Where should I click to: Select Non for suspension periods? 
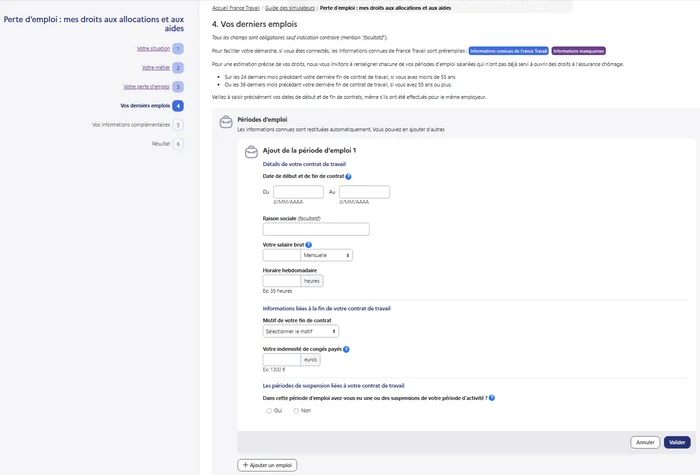pos(296,411)
